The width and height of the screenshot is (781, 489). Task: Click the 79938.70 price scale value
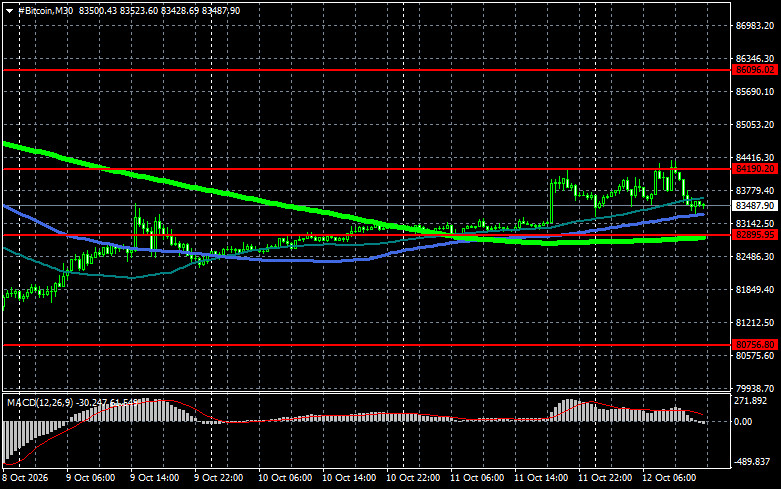pos(755,388)
